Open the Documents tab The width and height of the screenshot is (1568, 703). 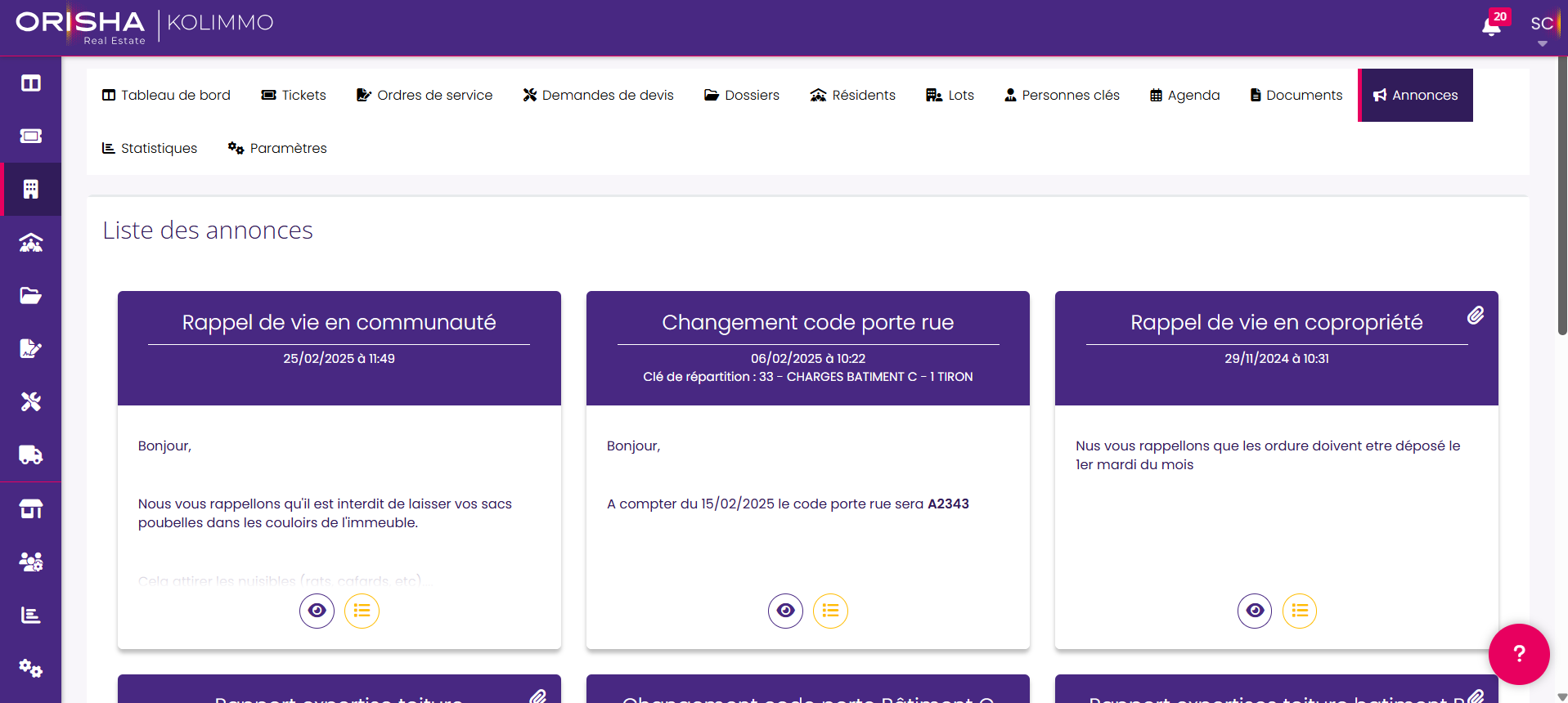point(1296,96)
